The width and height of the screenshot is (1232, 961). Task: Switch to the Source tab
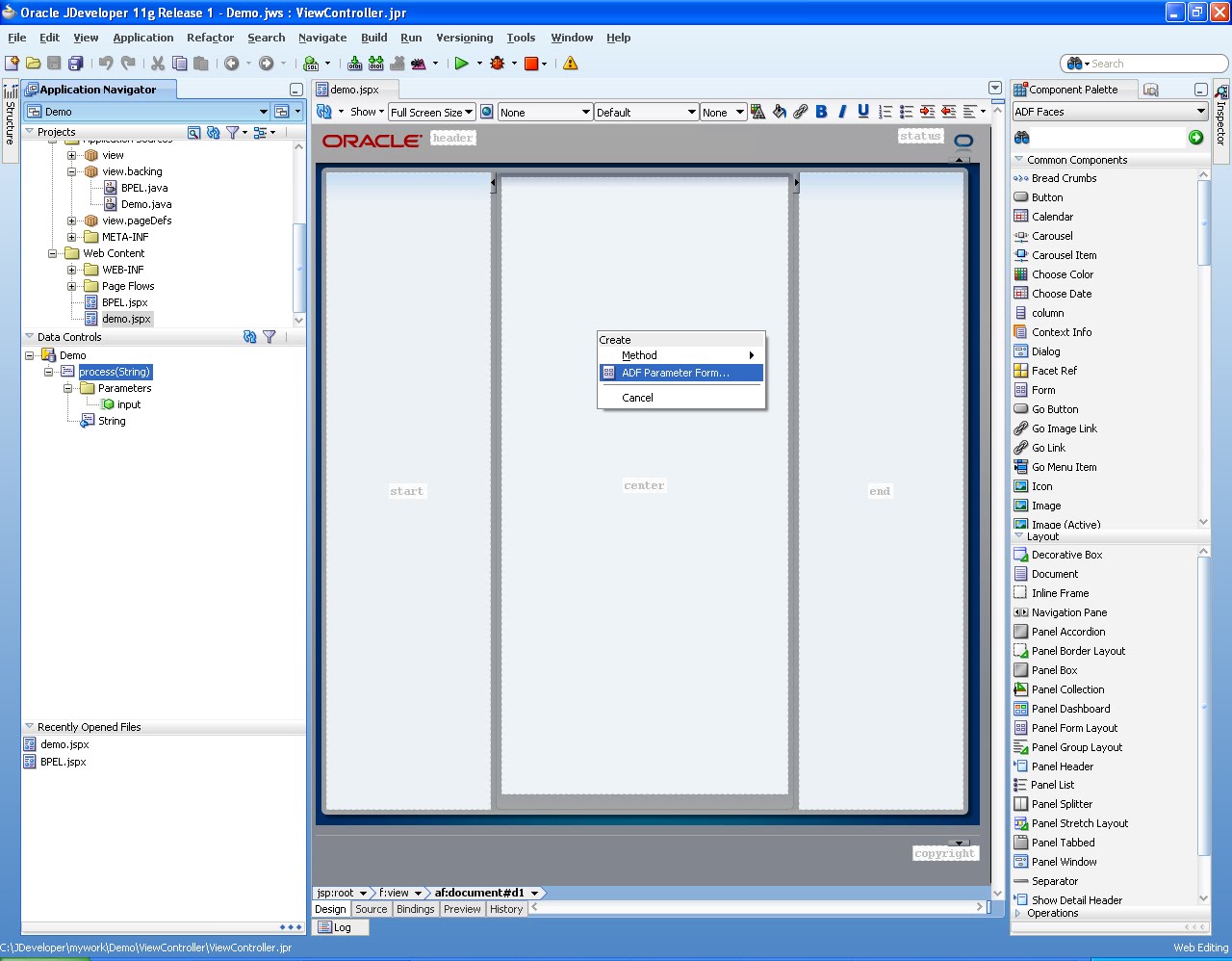[371, 909]
